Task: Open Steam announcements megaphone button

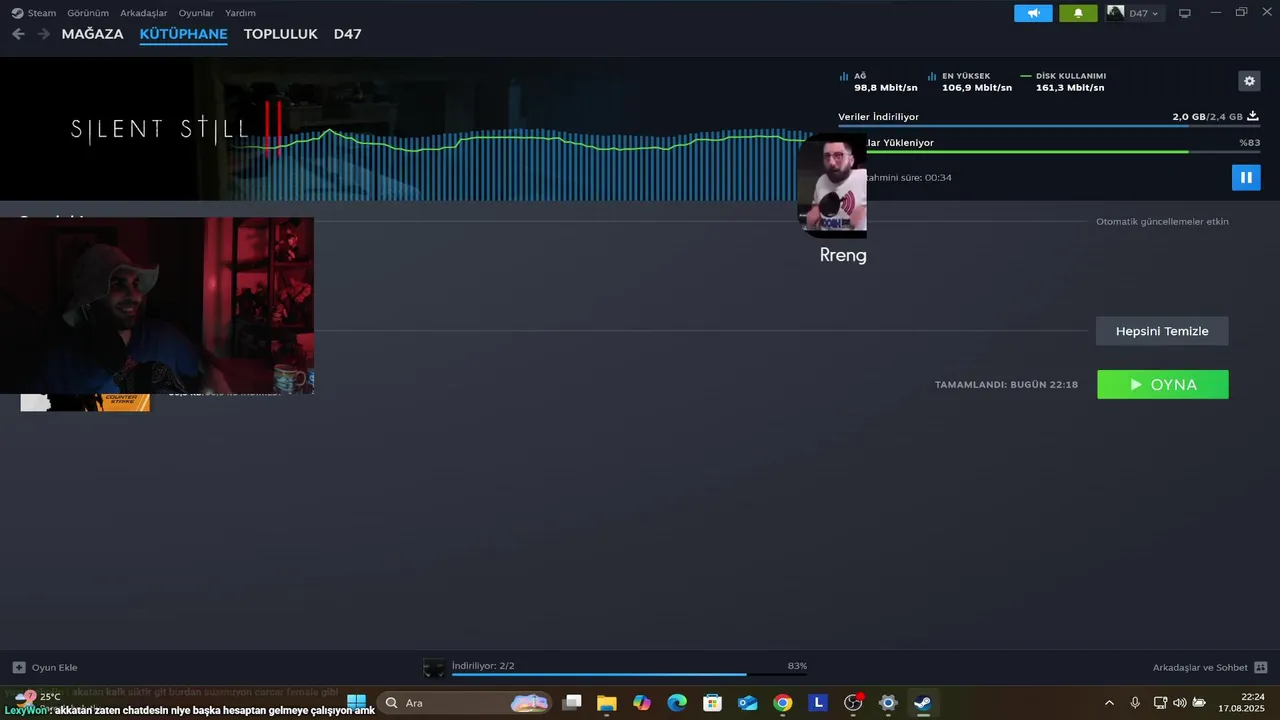Action: coord(1033,13)
